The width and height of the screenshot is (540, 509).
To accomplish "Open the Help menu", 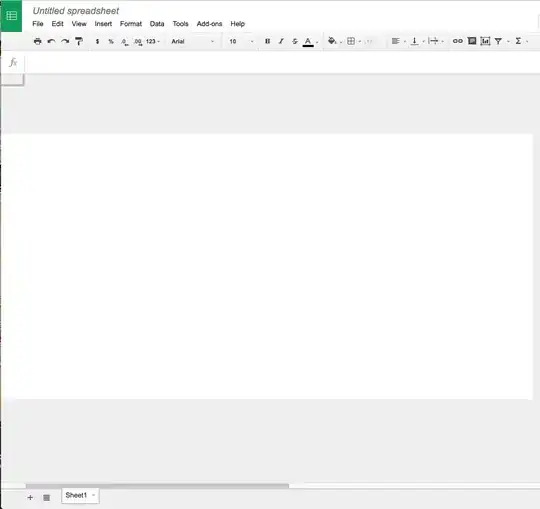I will (x=238, y=24).
